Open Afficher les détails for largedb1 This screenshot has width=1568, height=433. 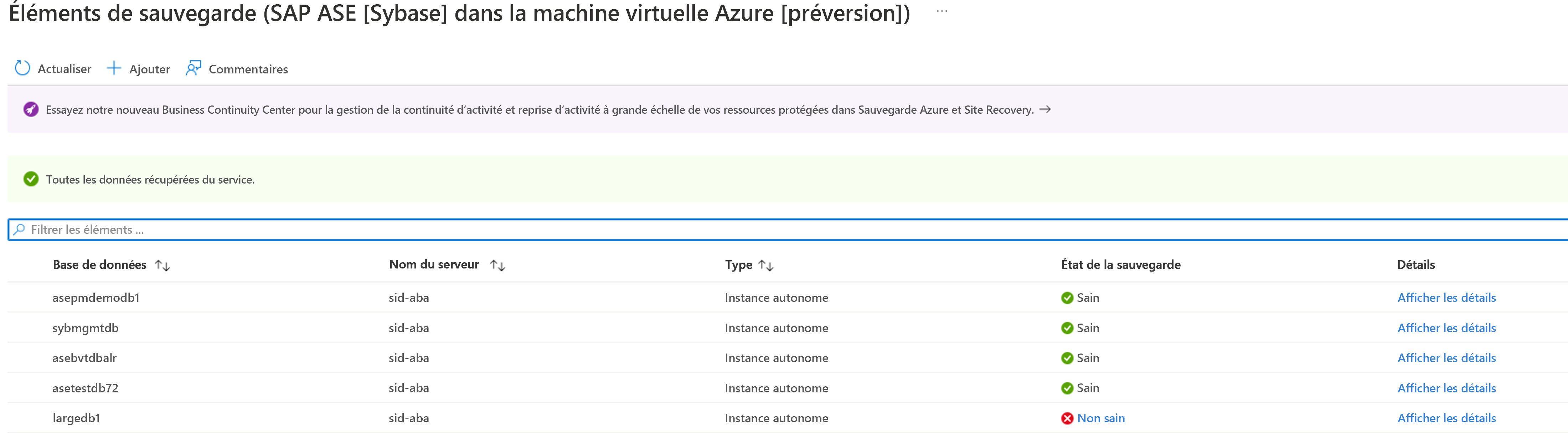(1446, 418)
